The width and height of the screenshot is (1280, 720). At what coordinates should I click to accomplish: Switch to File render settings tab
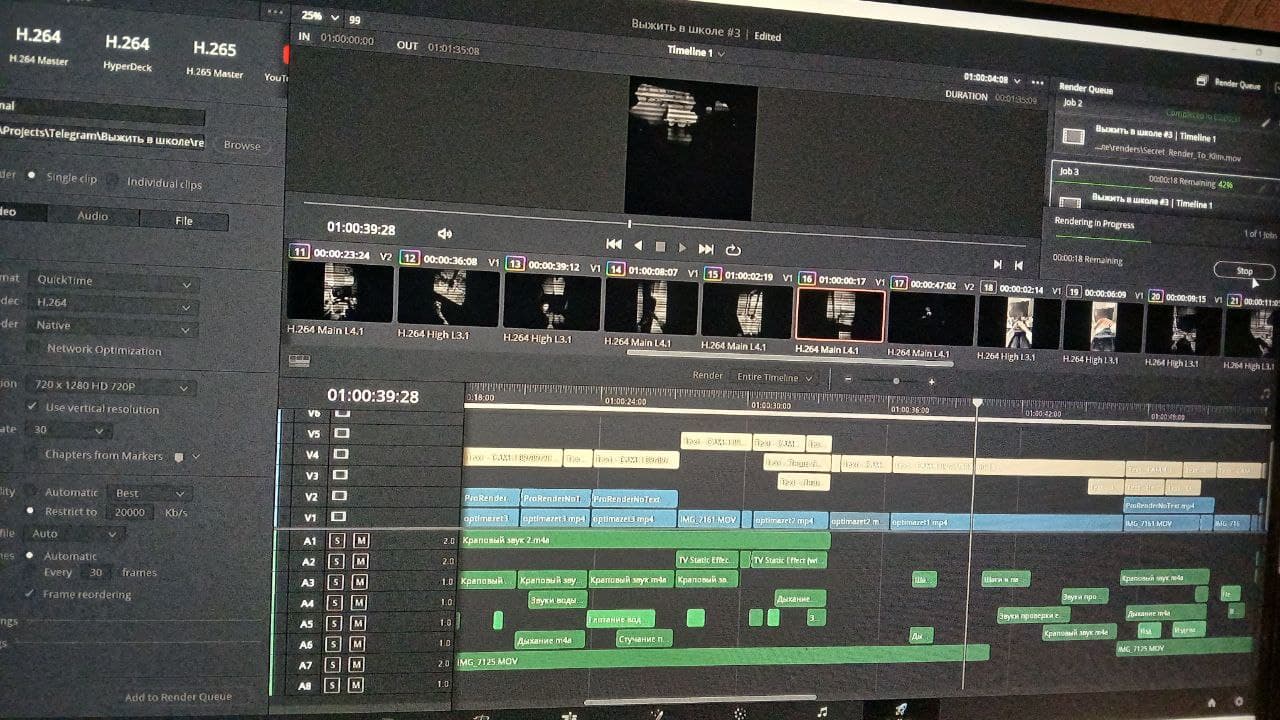coord(184,221)
